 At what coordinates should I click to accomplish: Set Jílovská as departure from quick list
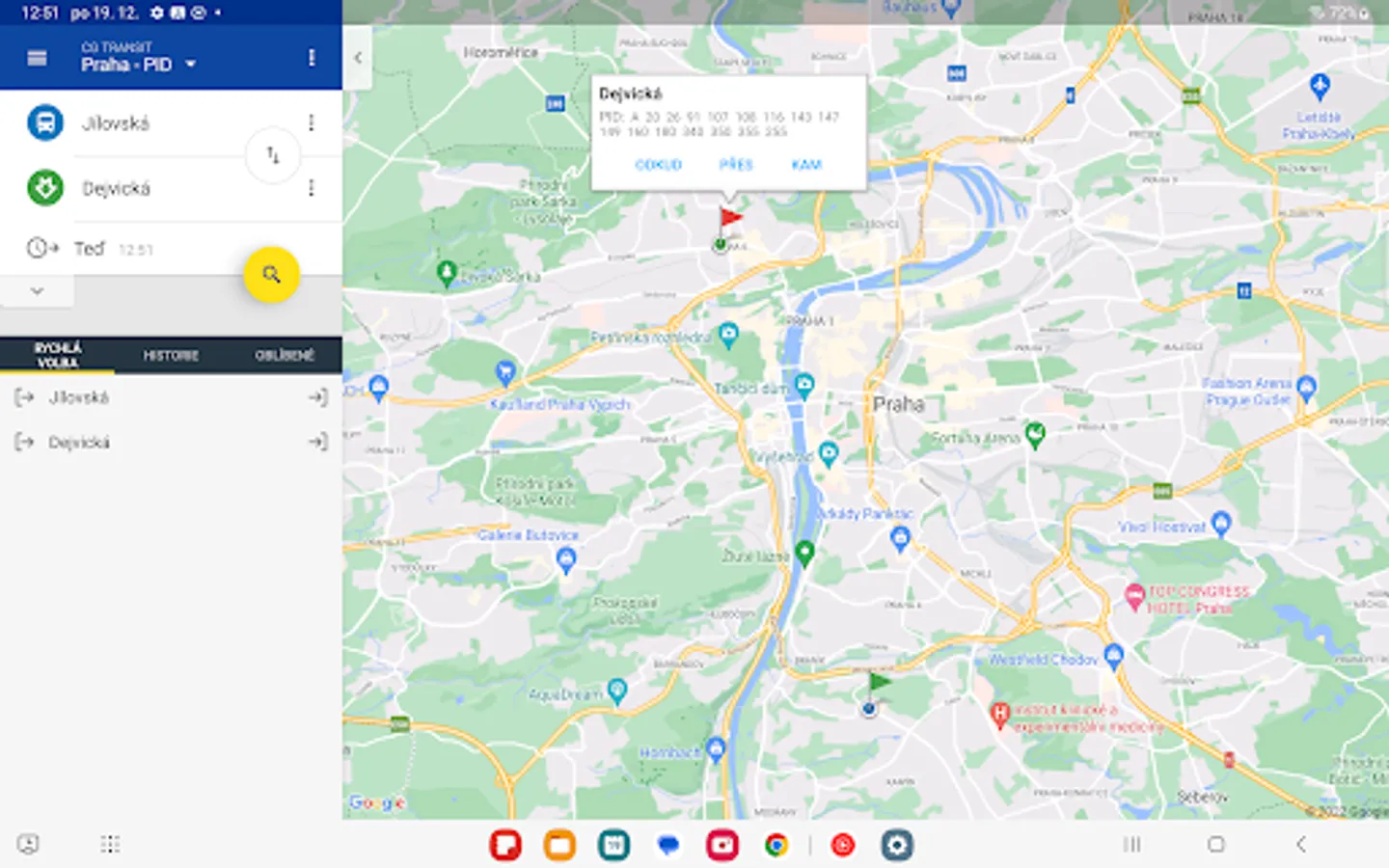click(x=24, y=397)
